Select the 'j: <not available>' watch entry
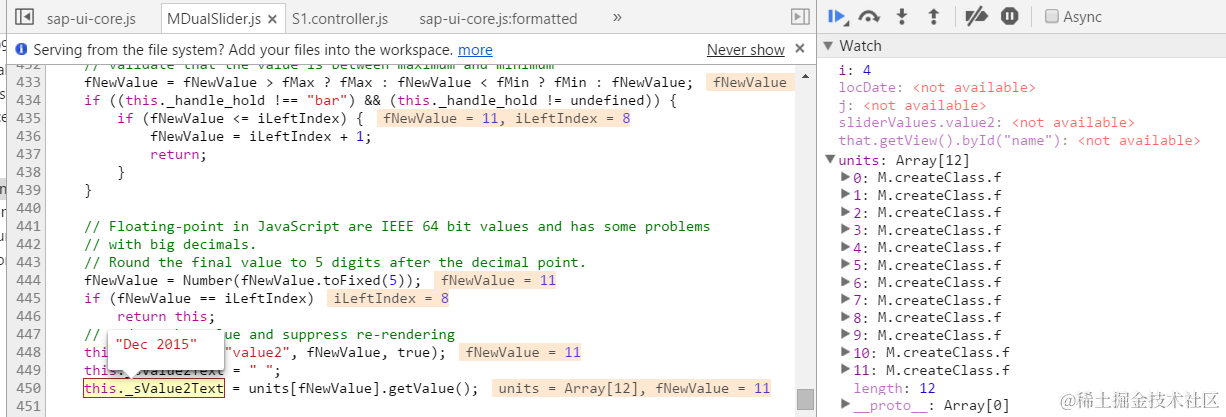Image resolution: width=1226 pixels, height=417 pixels. 912,106
